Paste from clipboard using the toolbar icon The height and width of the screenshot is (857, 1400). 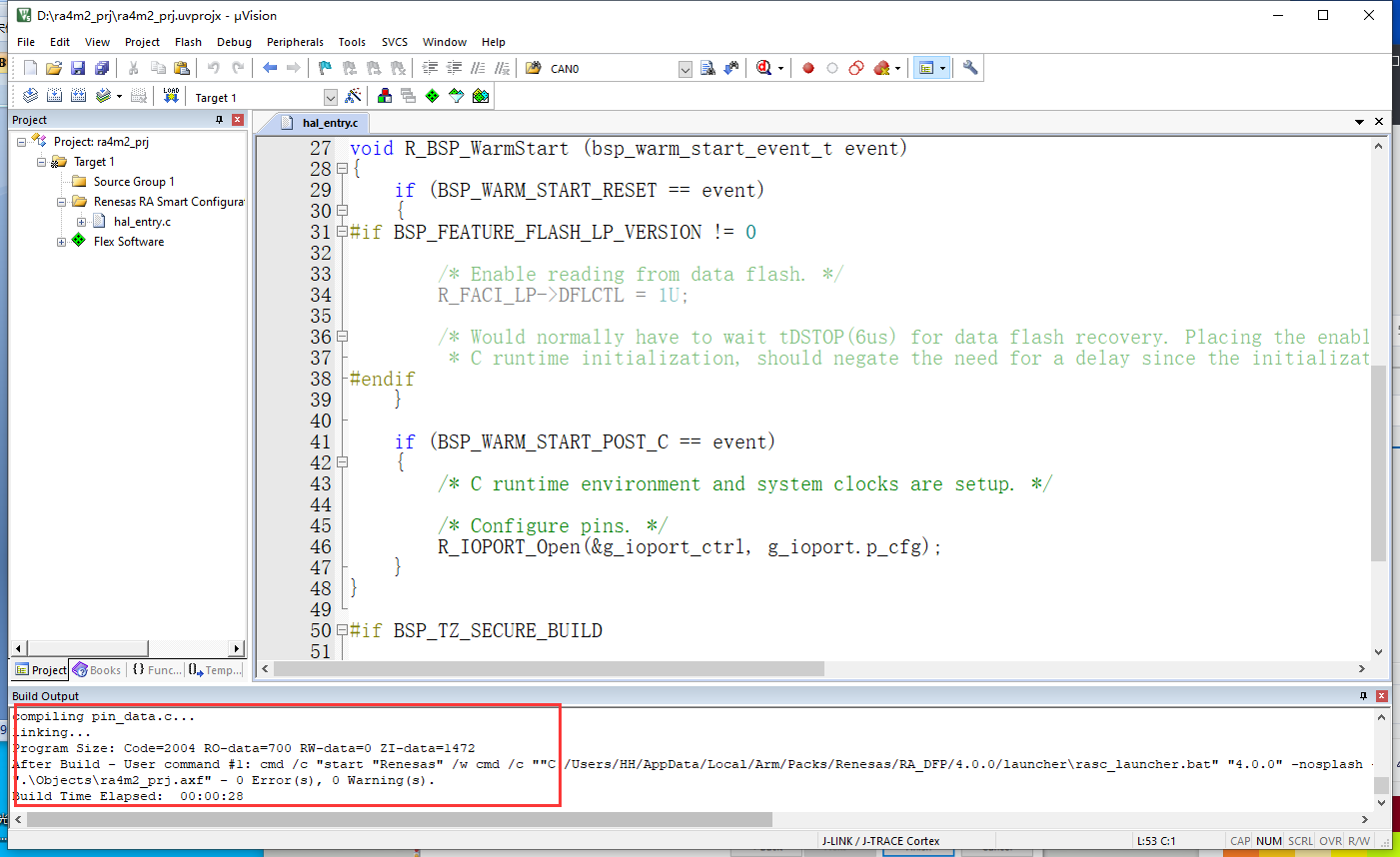coord(182,68)
